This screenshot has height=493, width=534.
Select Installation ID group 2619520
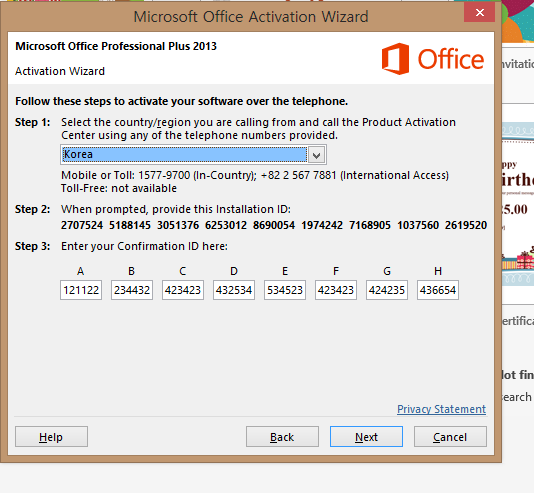[466, 225]
